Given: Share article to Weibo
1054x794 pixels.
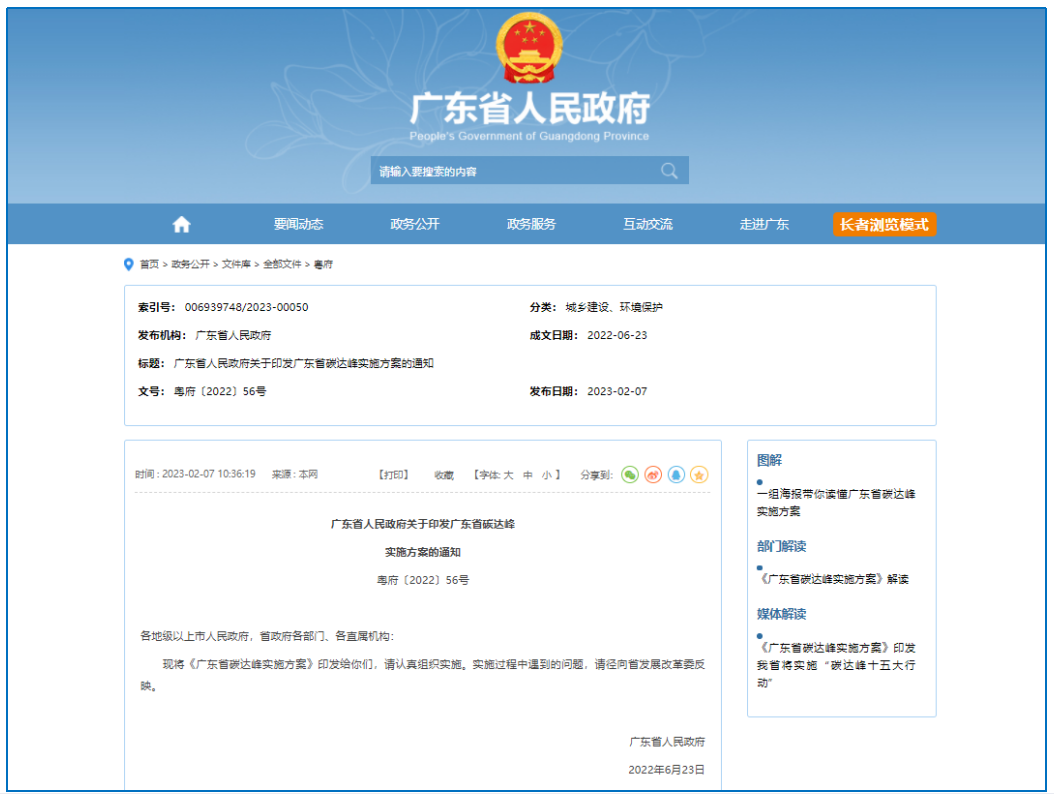Looking at the screenshot, I should point(653,475).
